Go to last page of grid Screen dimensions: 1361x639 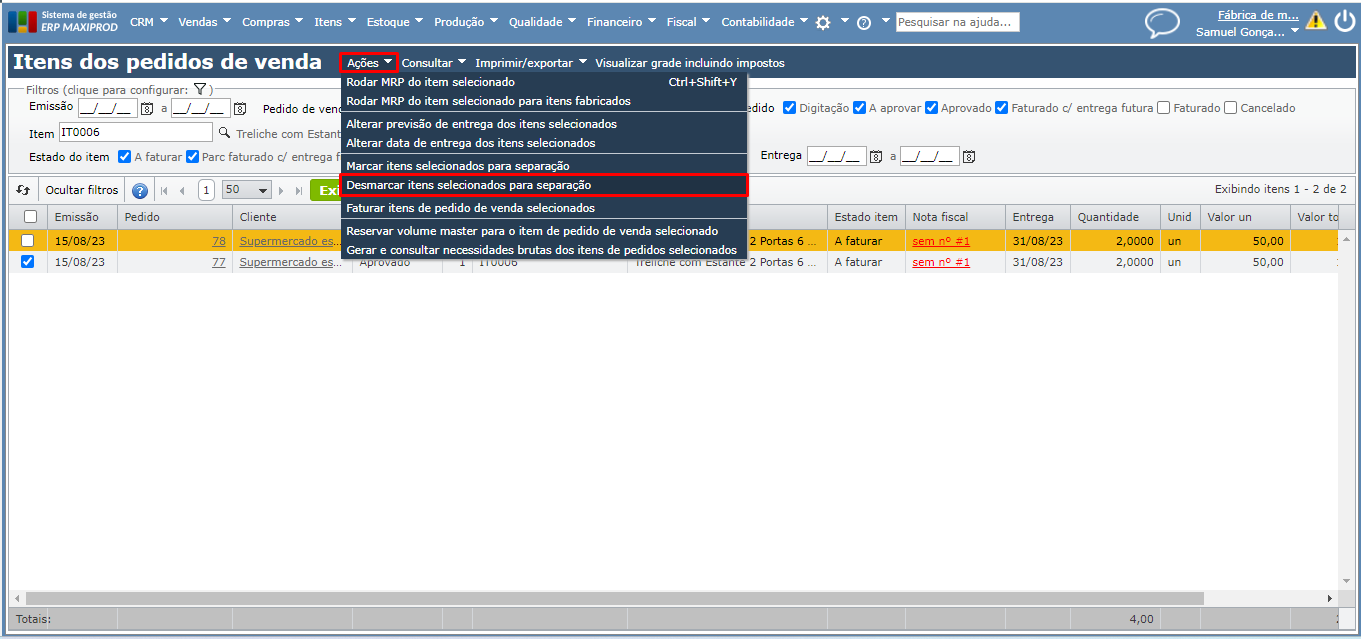tap(299, 190)
